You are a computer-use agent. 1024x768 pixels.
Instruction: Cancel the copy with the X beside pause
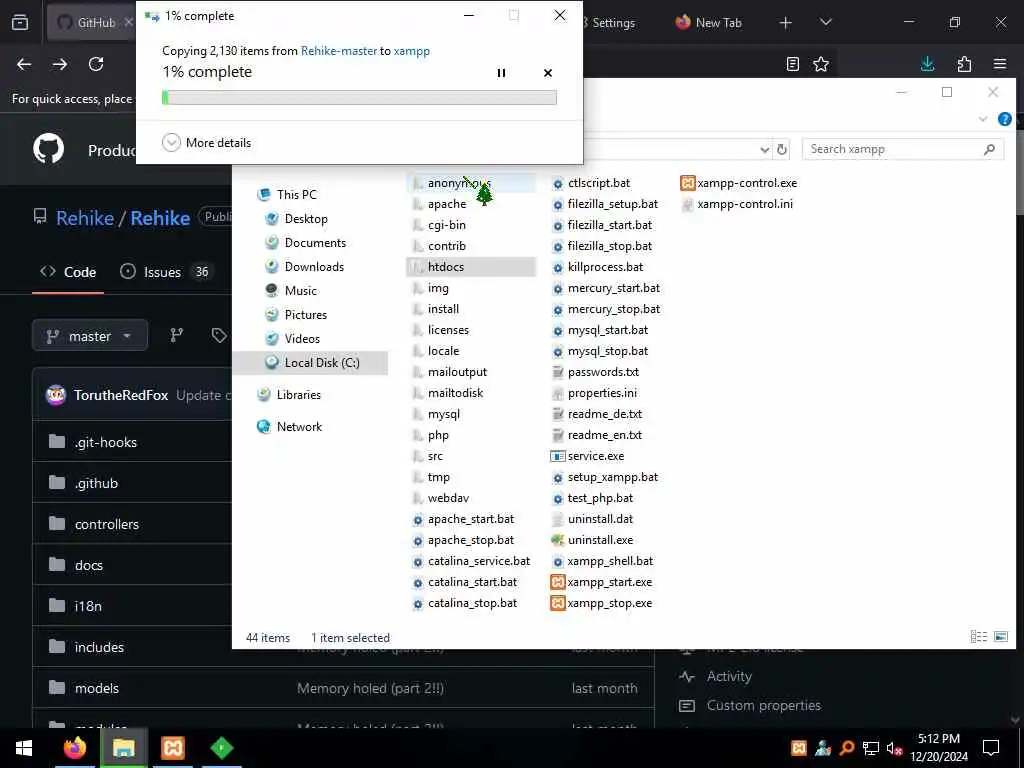[548, 72]
